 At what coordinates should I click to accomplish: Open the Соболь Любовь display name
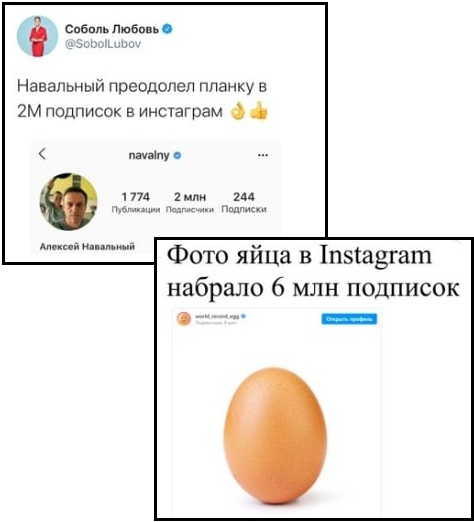click(x=112, y=29)
